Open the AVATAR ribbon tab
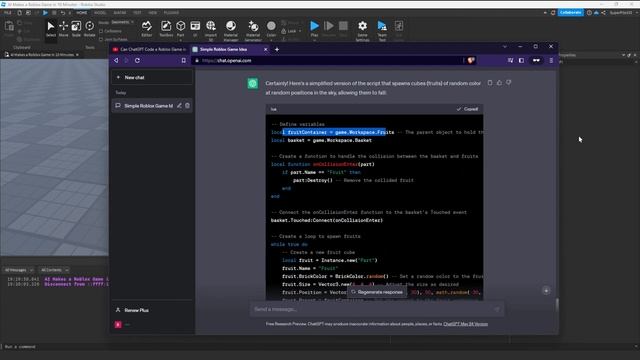The image size is (640, 360). click(x=120, y=13)
